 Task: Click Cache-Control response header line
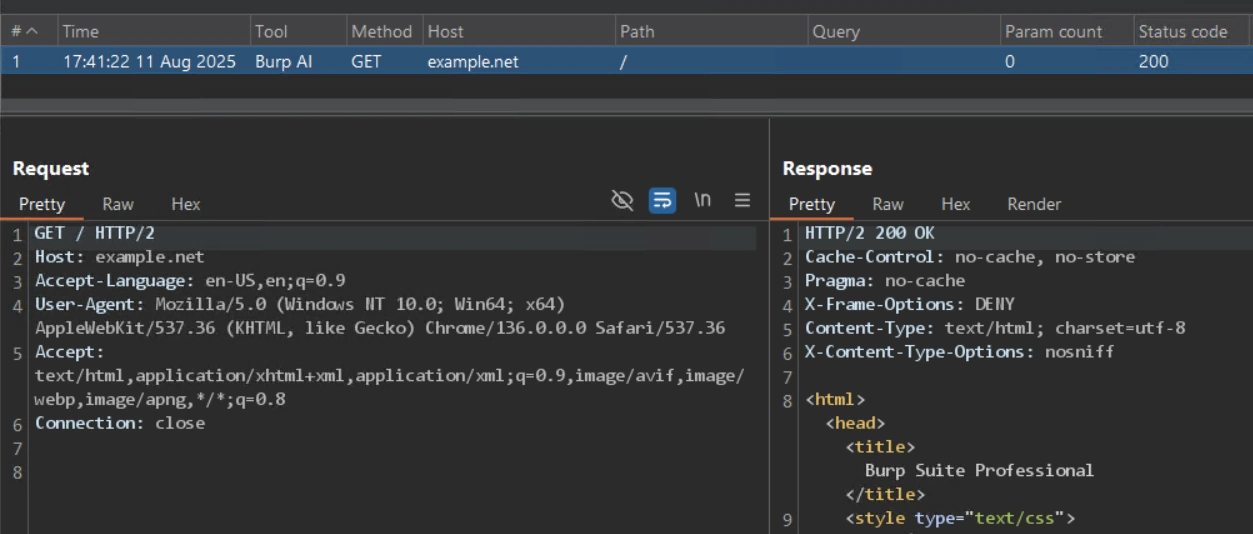970,257
